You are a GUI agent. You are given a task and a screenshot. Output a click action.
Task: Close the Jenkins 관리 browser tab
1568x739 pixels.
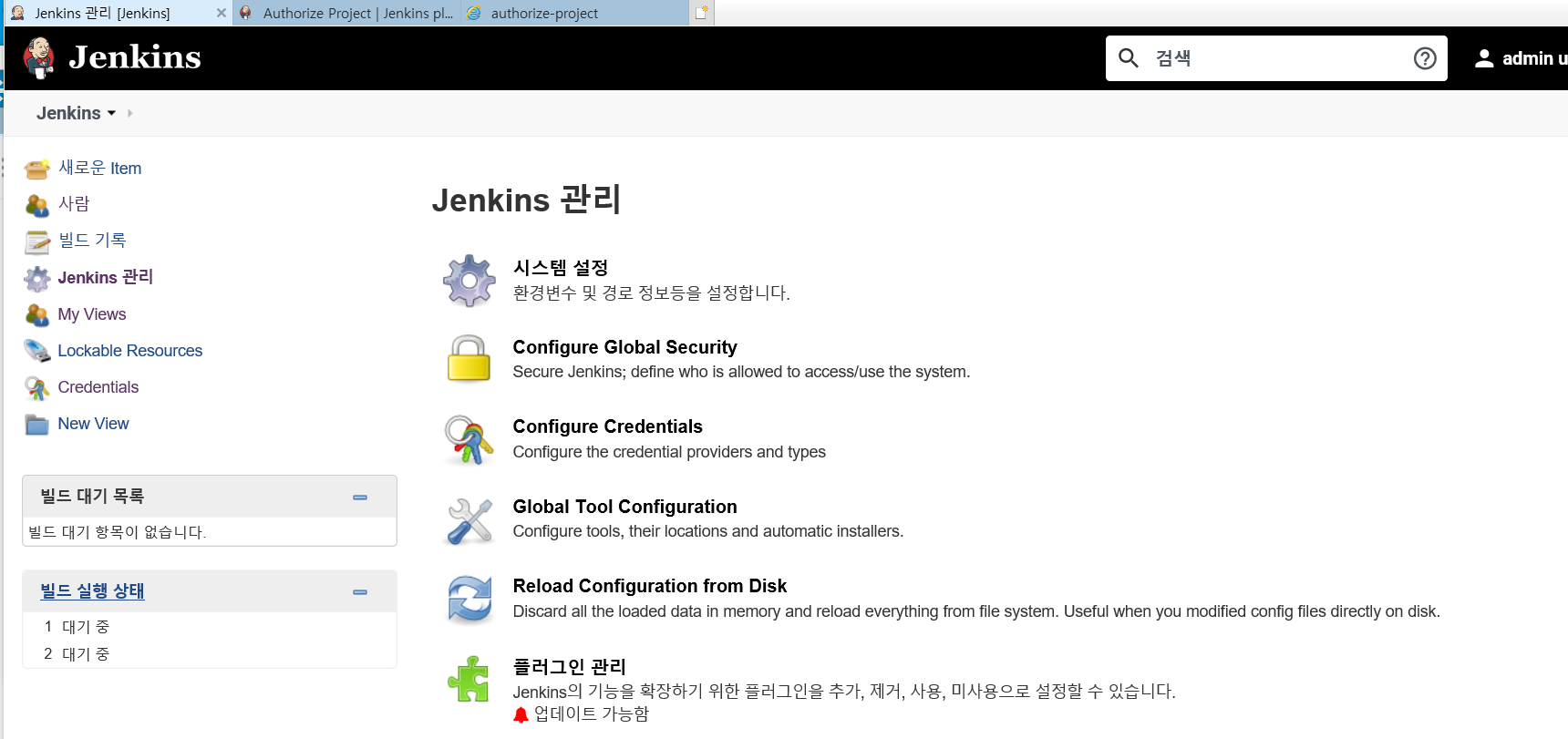point(222,13)
